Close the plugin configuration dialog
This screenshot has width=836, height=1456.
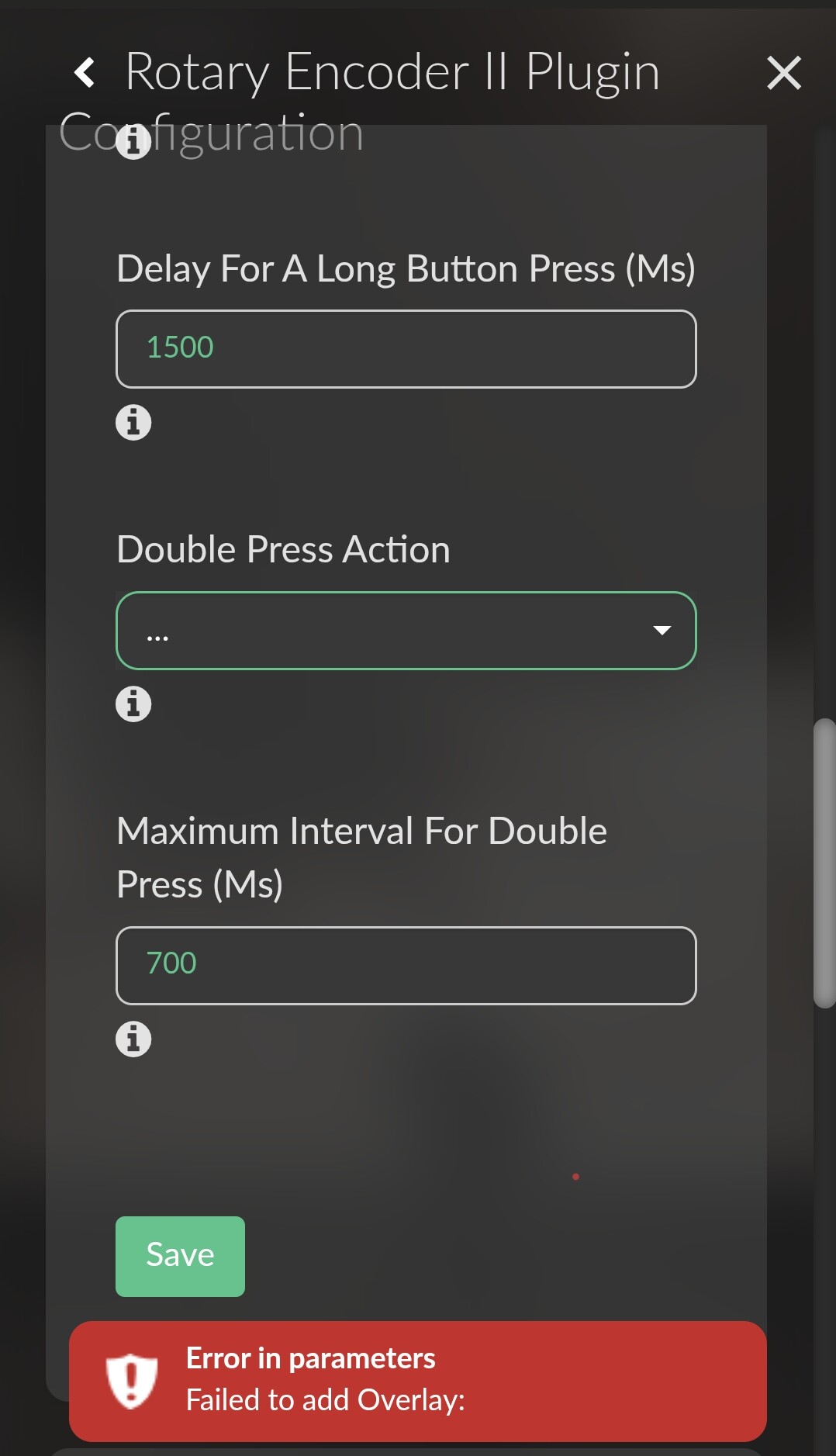(783, 73)
